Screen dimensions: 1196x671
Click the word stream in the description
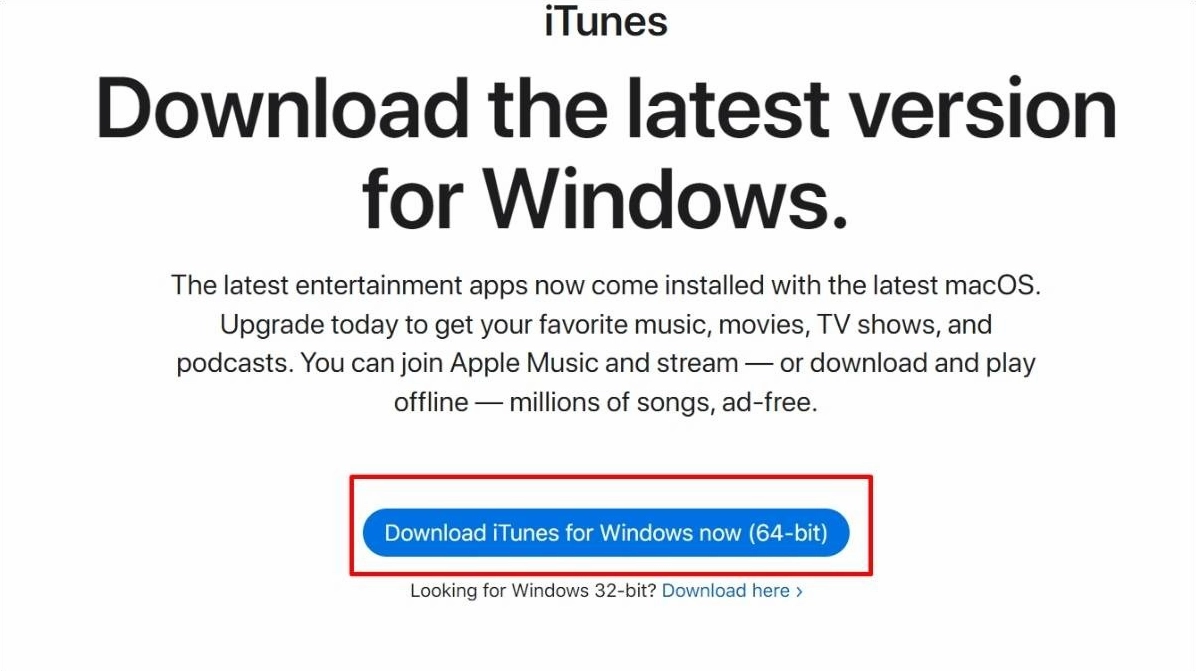tap(699, 364)
